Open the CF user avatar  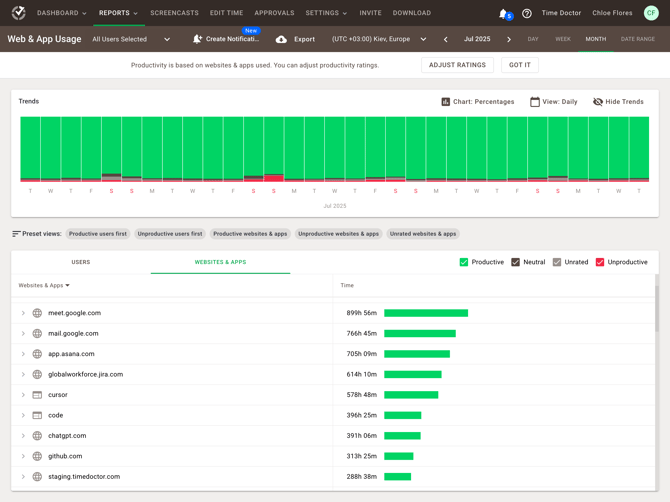(x=651, y=13)
